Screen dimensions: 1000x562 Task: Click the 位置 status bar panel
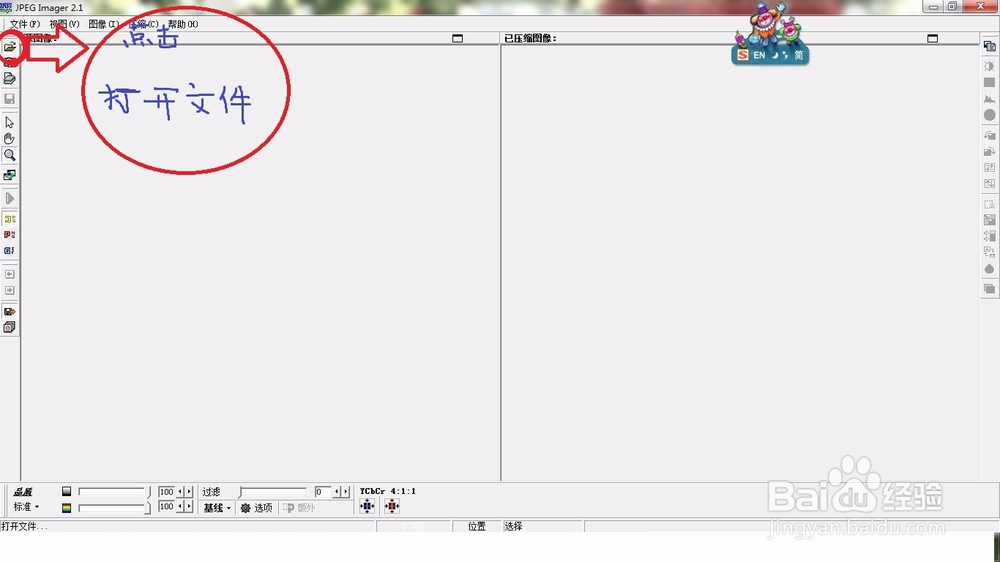[x=477, y=526]
